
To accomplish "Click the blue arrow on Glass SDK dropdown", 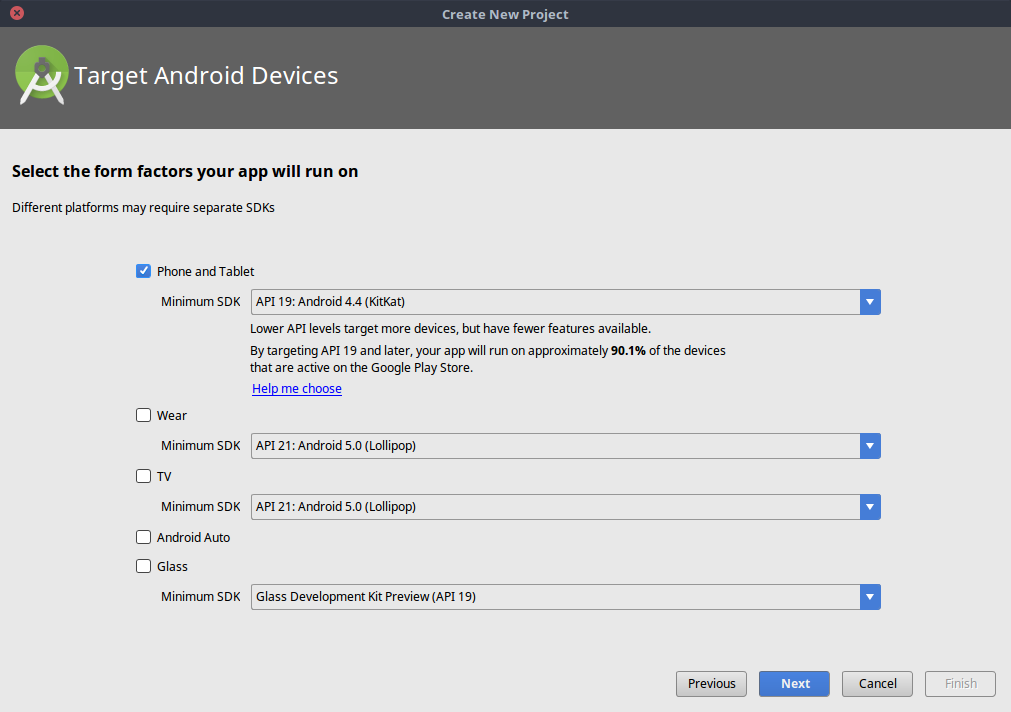I will (869, 596).
